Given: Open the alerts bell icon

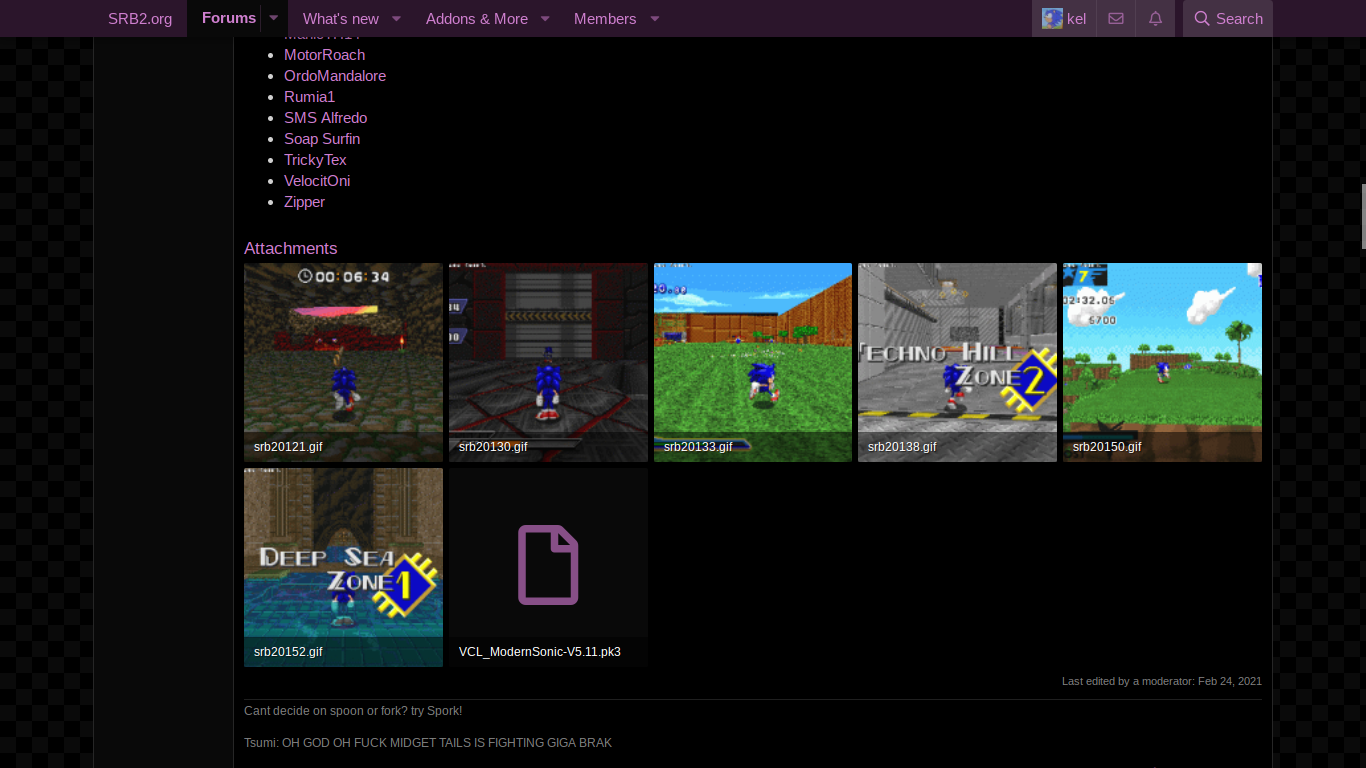Looking at the screenshot, I should click(1155, 19).
